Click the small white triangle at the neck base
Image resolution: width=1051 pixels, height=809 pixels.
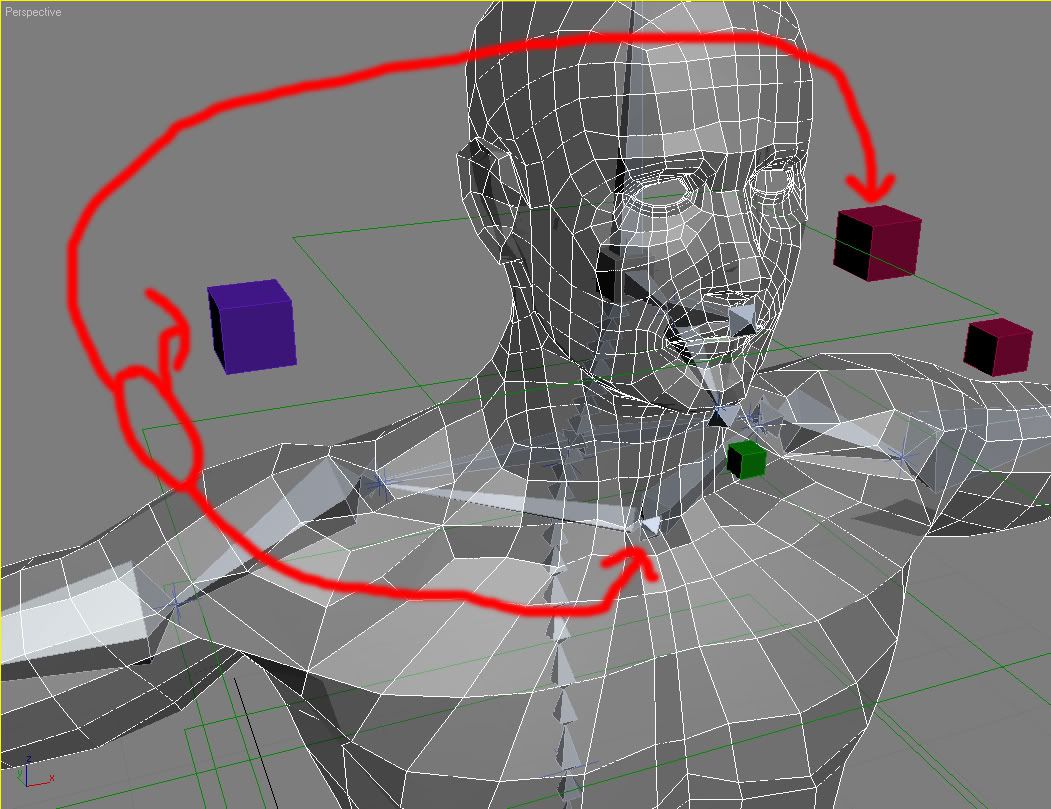pos(651,525)
